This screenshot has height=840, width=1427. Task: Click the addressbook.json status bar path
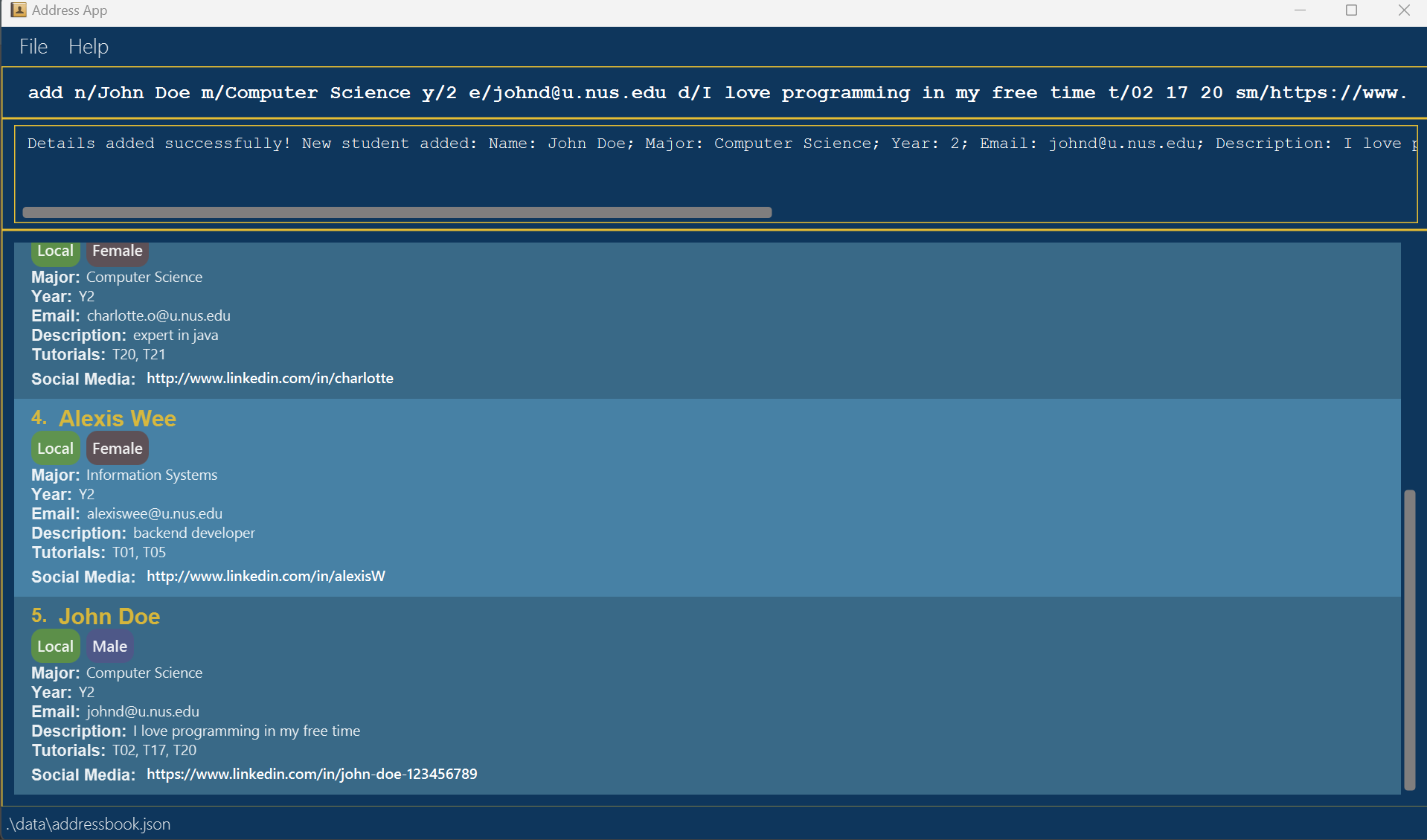(89, 824)
